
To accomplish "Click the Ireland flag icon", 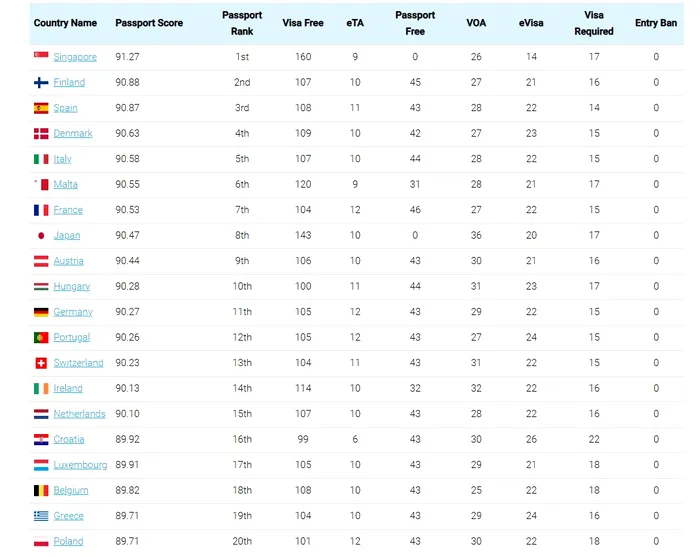I will tap(41, 388).
